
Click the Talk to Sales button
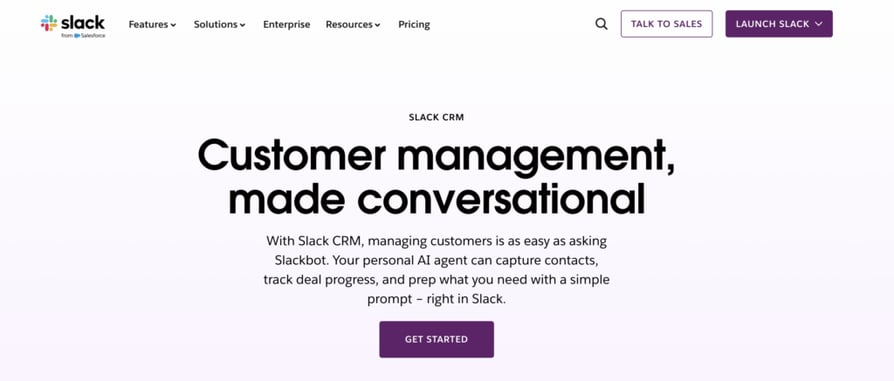(x=667, y=24)
